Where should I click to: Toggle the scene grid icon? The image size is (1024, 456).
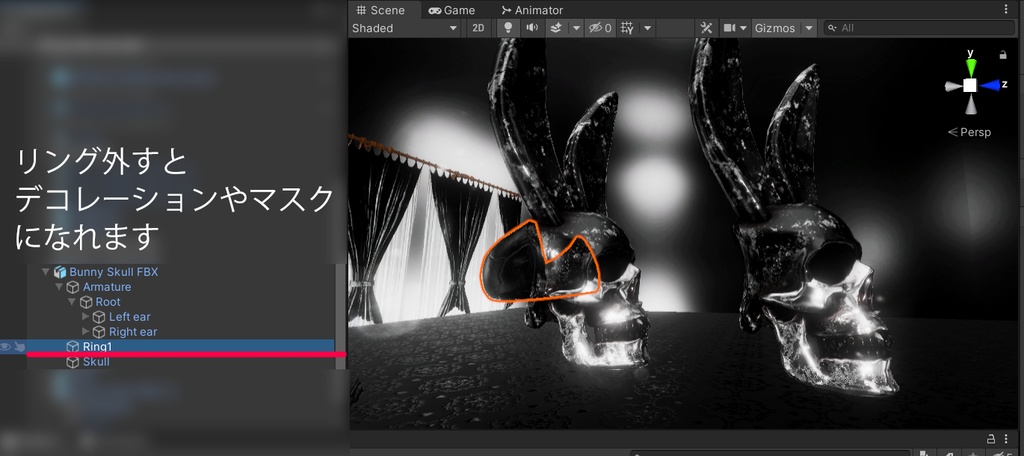click(628, 28)
